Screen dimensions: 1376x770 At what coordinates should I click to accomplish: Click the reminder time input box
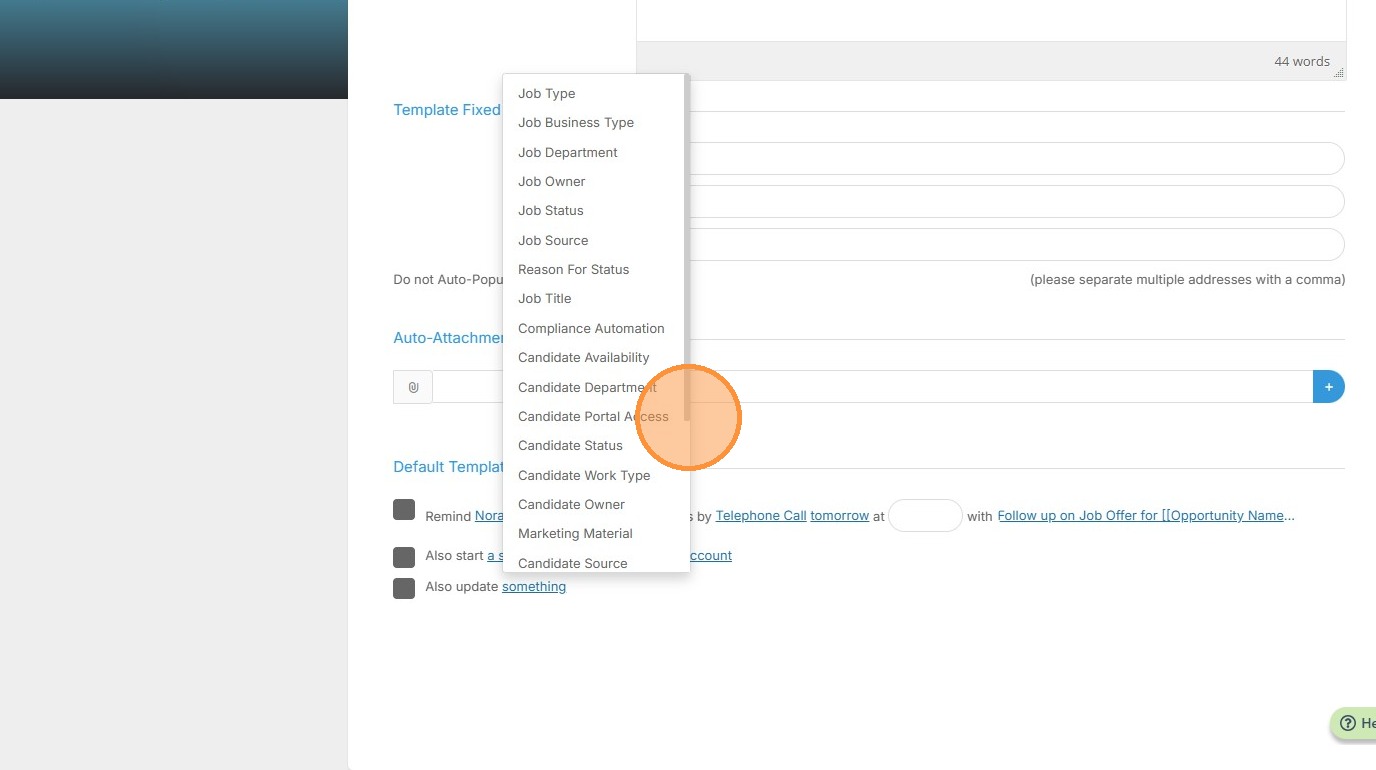925,516
